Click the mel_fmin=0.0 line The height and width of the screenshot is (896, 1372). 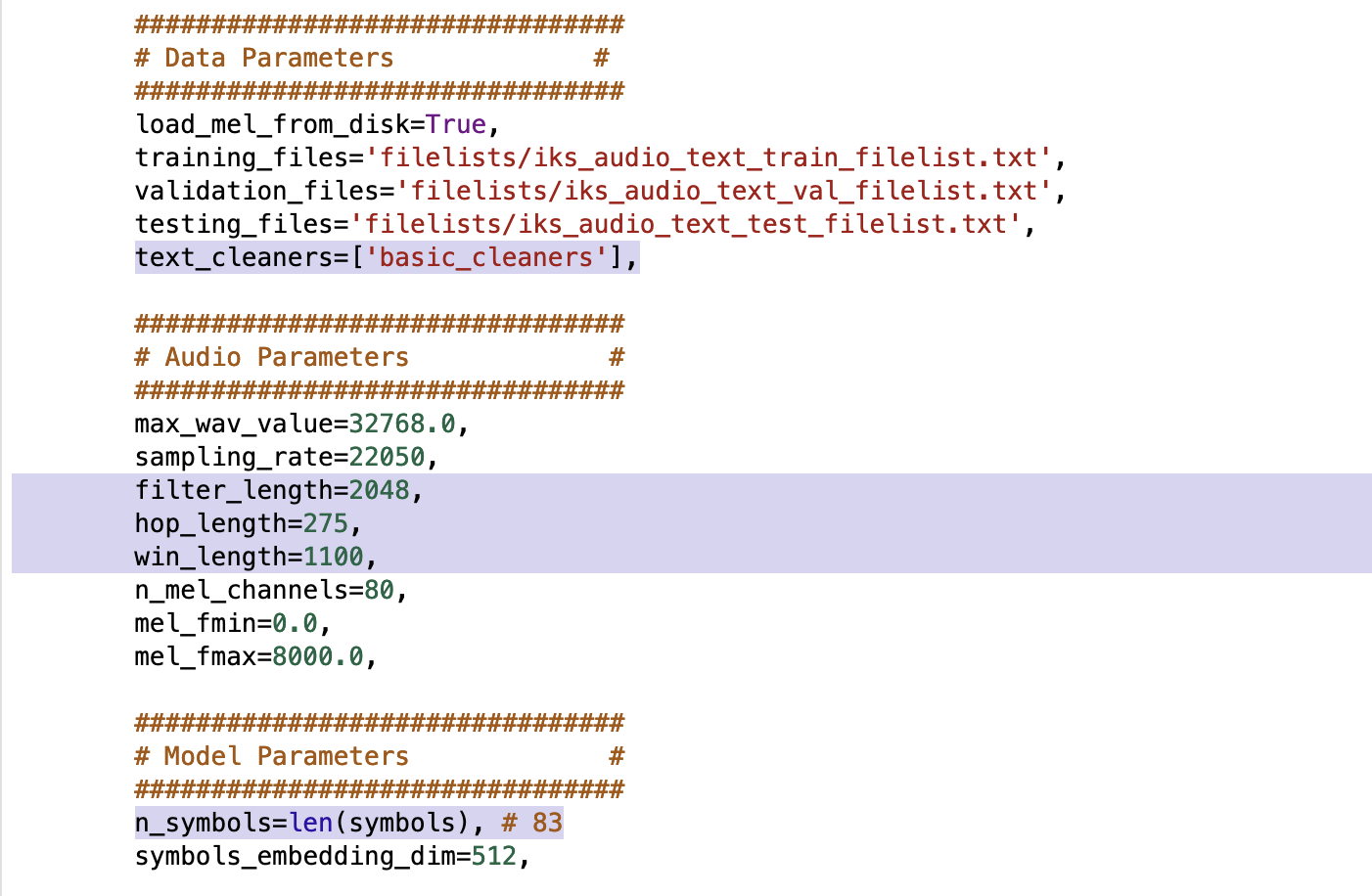(x=233, y=623)
